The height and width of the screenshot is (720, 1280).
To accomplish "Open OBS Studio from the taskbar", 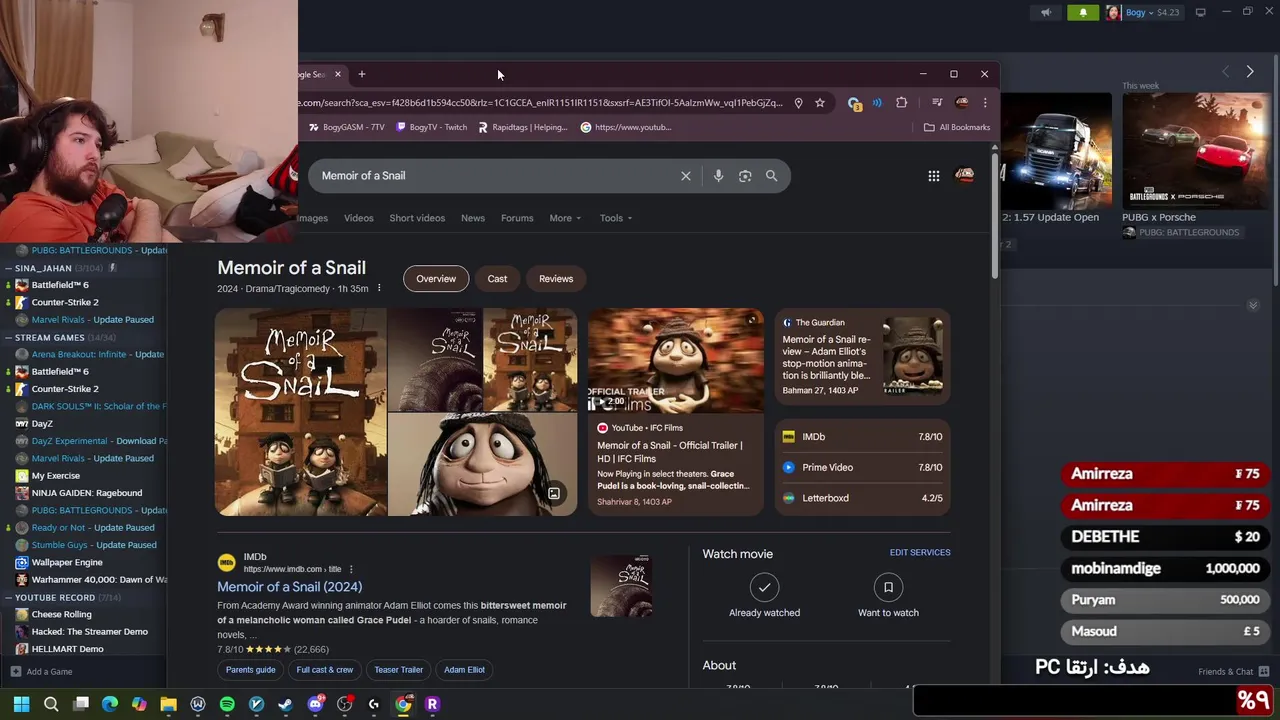I will (345, 704).
